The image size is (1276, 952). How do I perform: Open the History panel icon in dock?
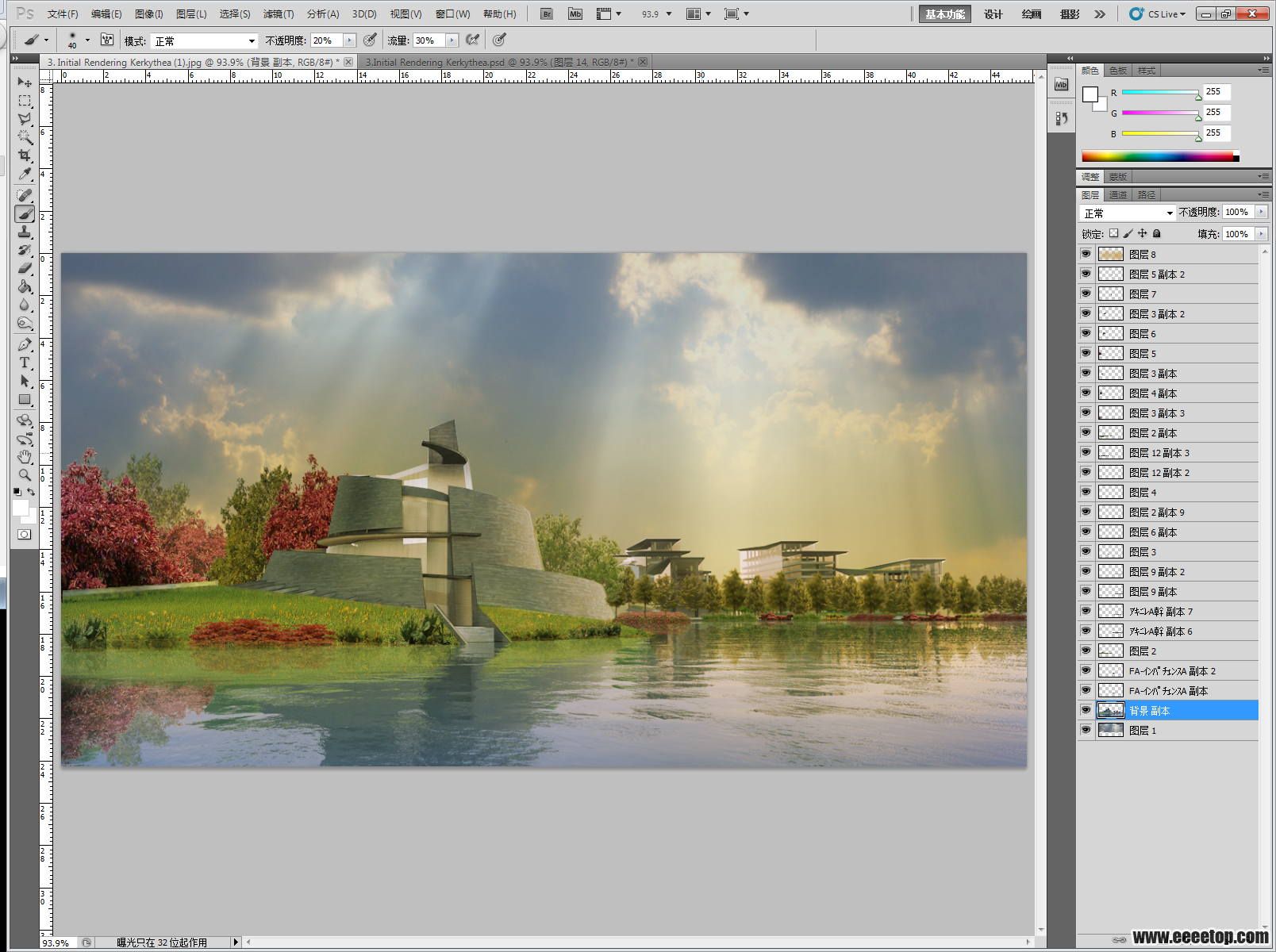[1062, 118]
